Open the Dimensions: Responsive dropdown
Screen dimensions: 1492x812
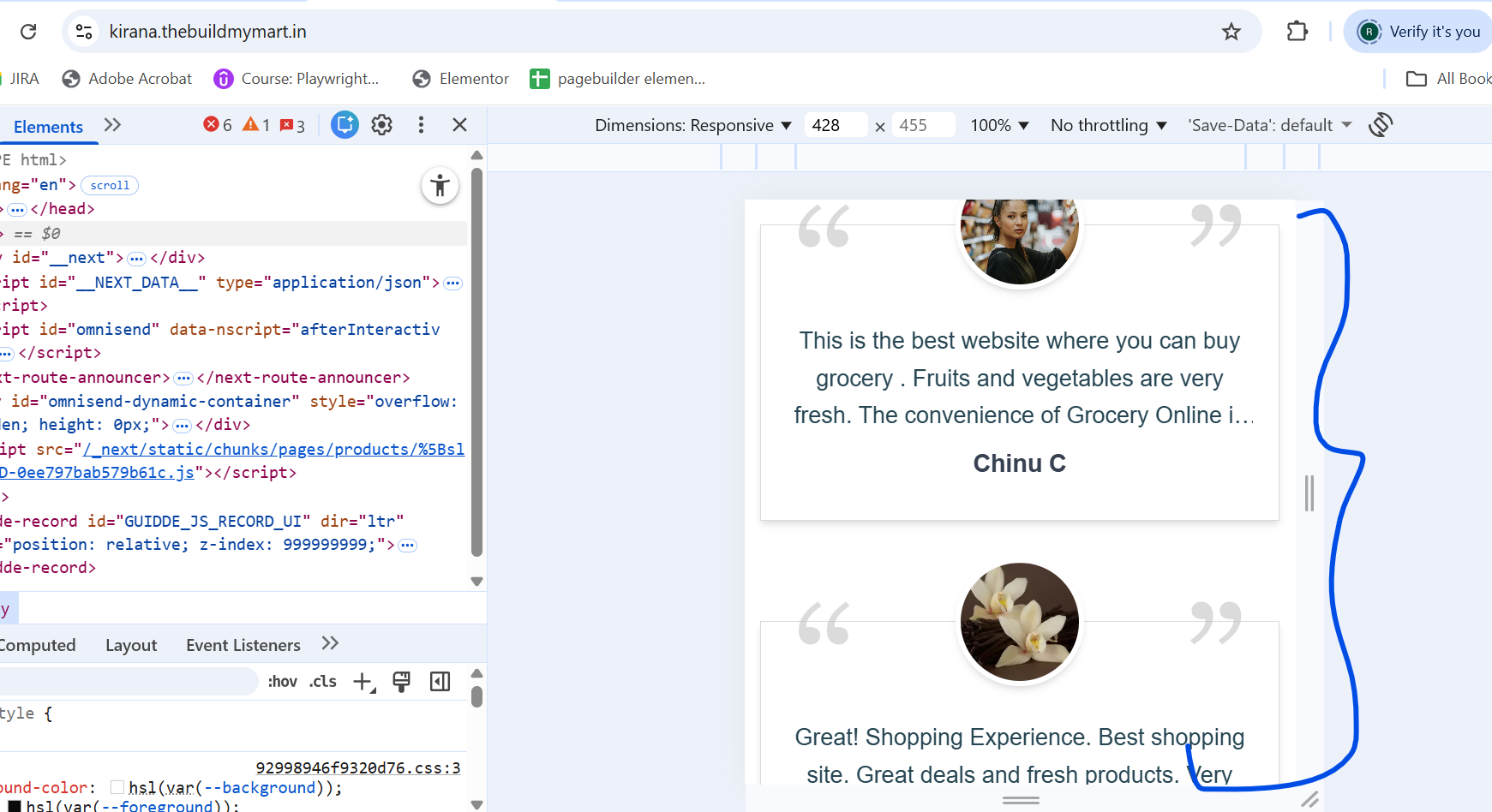[693, 125]
